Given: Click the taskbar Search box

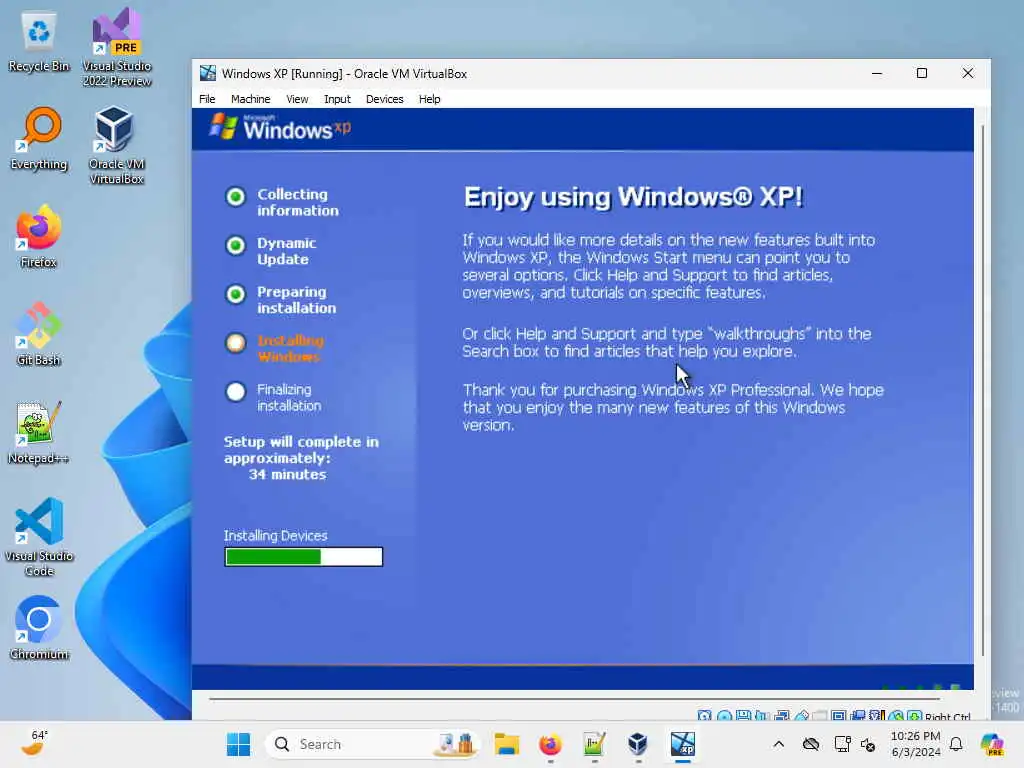Looking at the screenshot, I should click(372, 744).
